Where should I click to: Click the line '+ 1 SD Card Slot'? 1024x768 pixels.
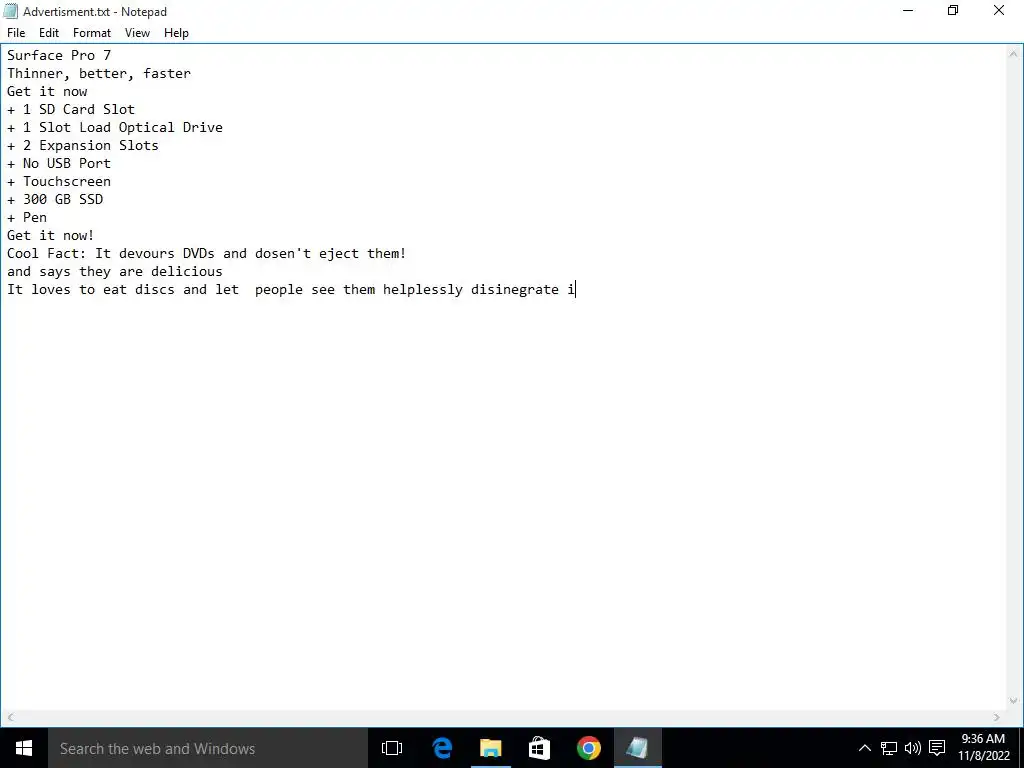[71, 109]
